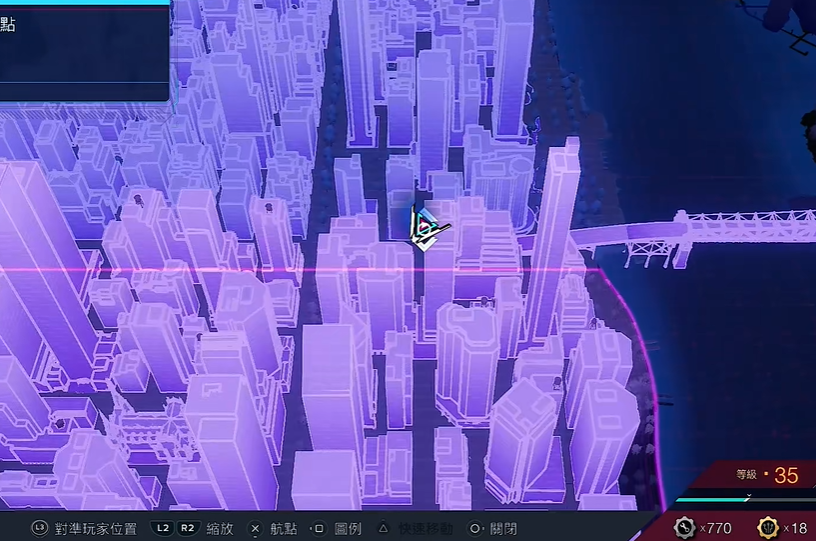Click the activity token gold icon
The width and height of the screenshot is (816, 541).
768,527
